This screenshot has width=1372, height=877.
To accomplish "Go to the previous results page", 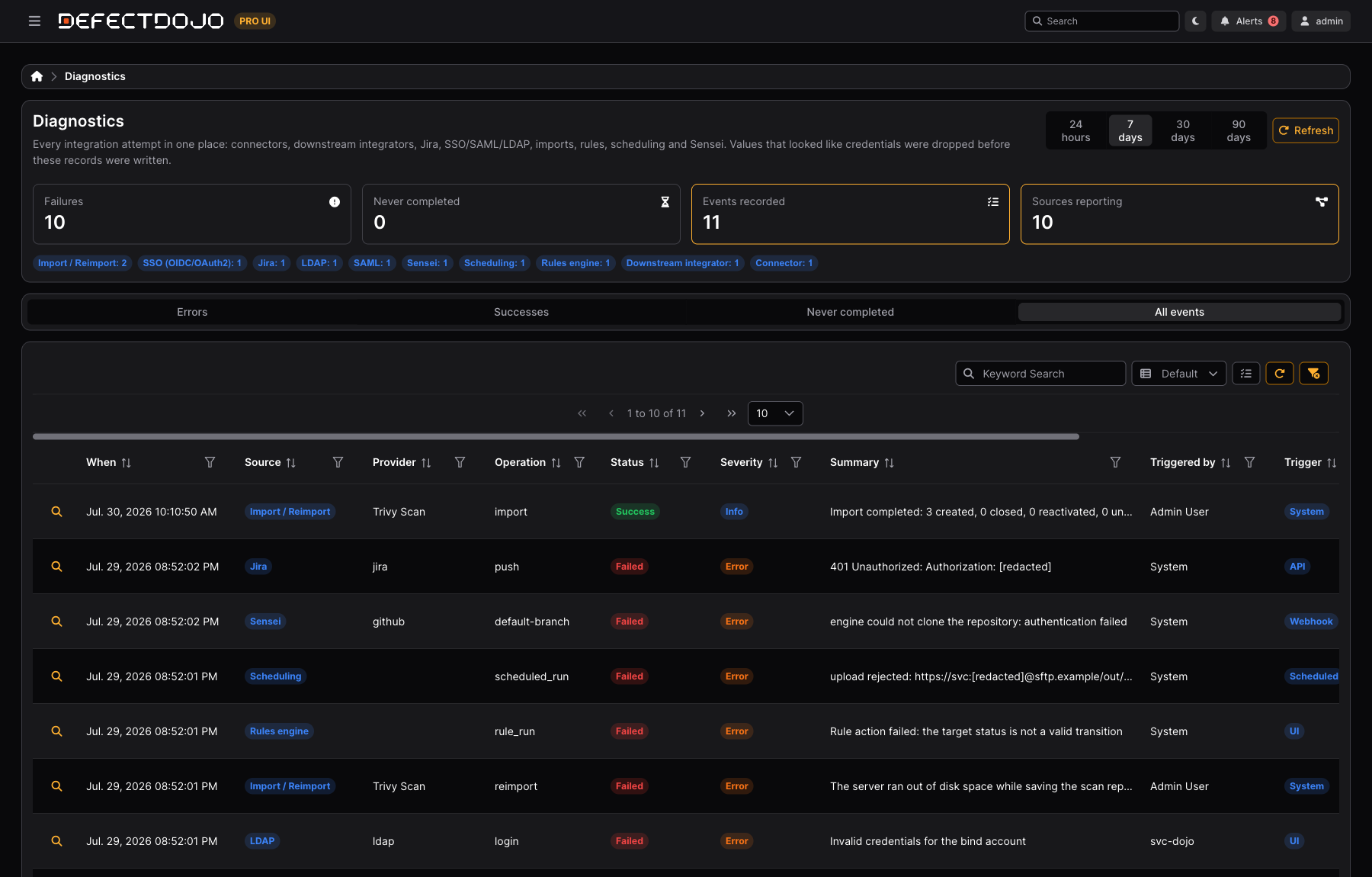I will pyautogui.click(x=611, y=413).
